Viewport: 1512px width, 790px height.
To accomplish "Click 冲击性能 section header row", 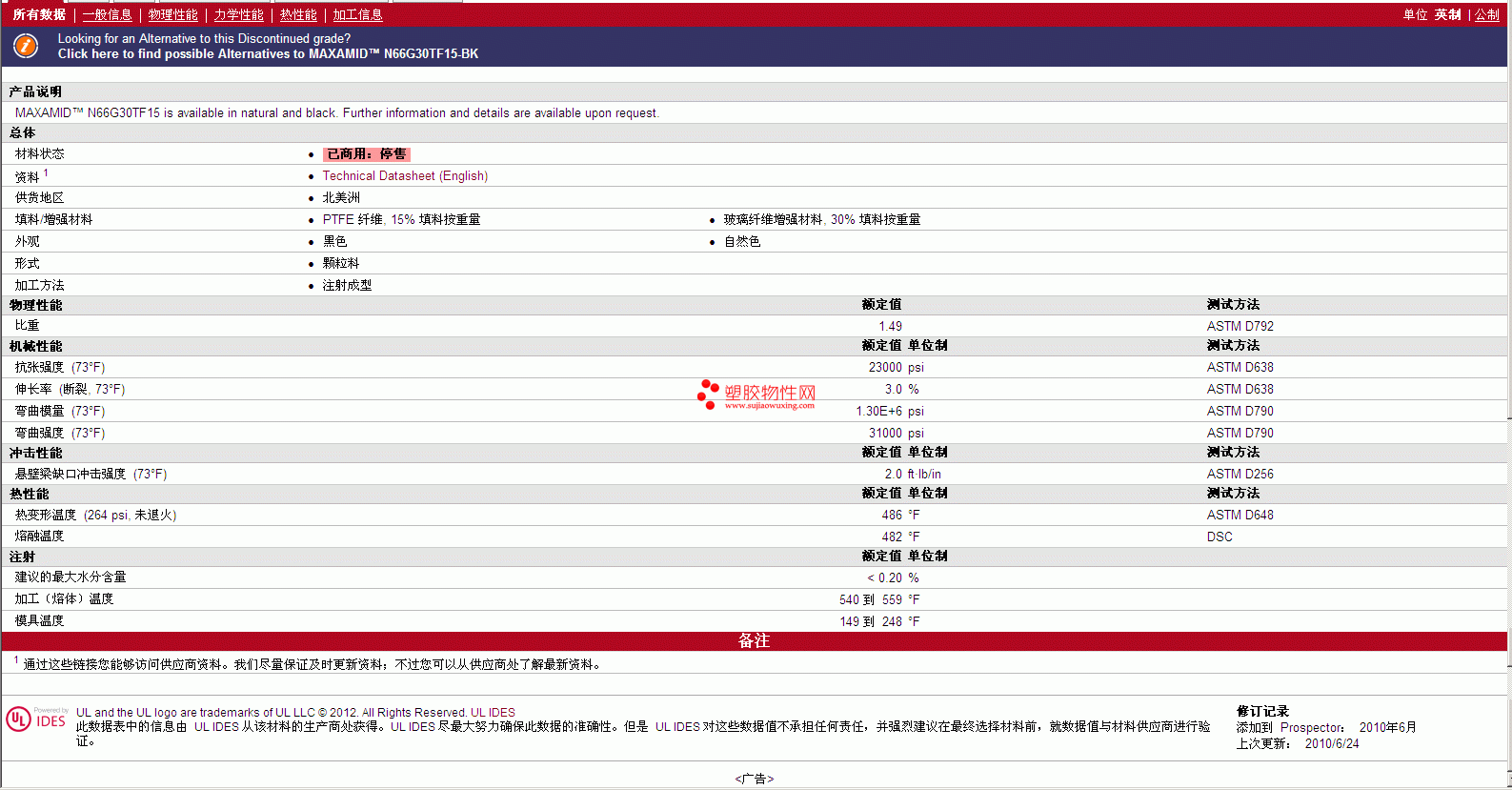I will pos(755,453).
